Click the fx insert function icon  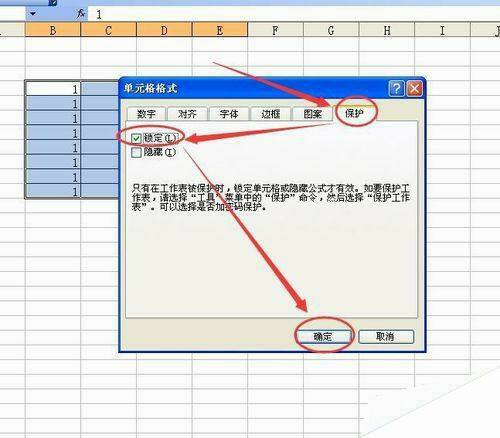coord(80,14)
